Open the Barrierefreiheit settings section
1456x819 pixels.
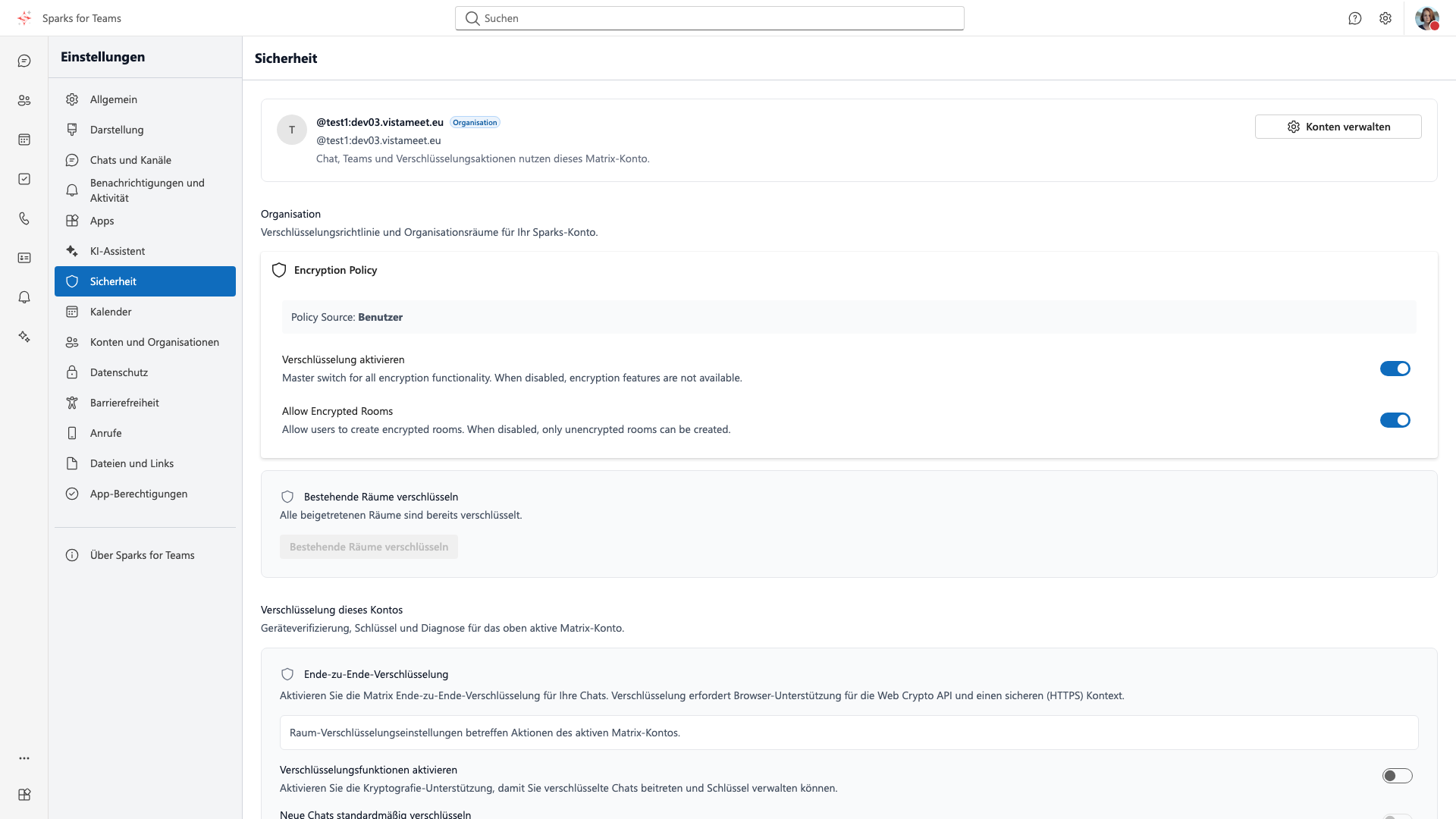tap(145, 403)
